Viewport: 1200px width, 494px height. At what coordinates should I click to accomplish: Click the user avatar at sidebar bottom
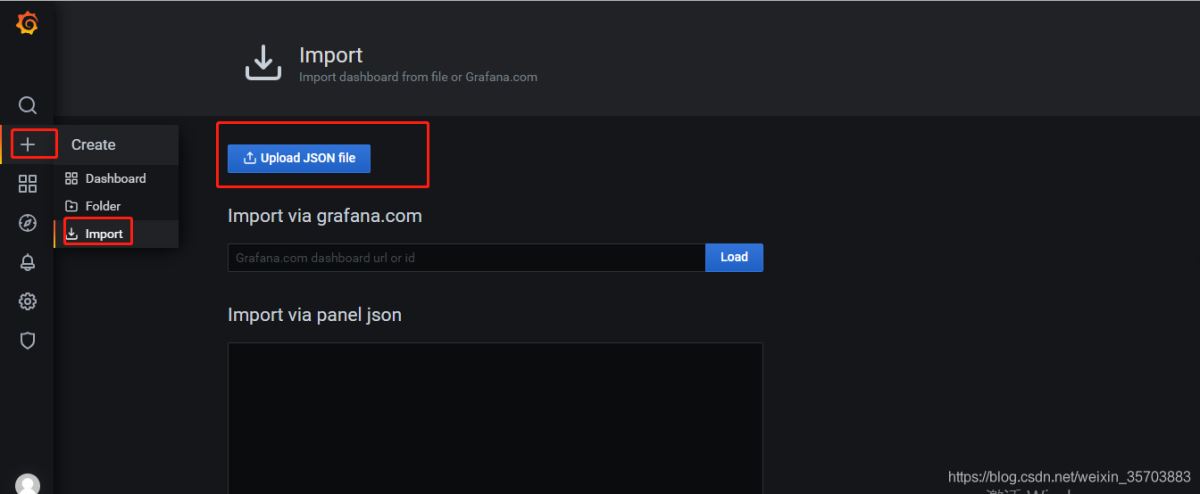tap(28, 484)
